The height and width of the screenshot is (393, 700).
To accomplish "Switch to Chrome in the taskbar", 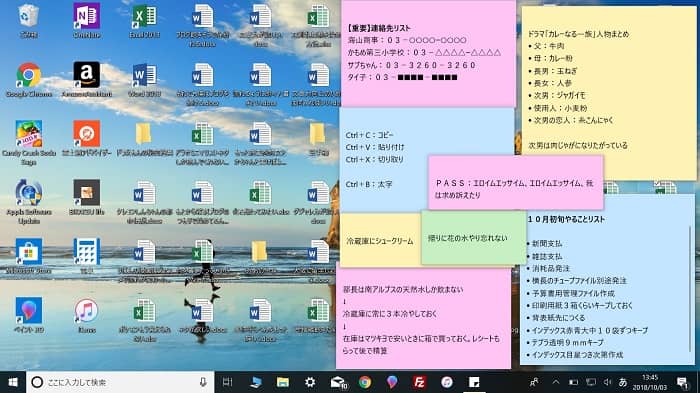I will [x=365, y=382].
